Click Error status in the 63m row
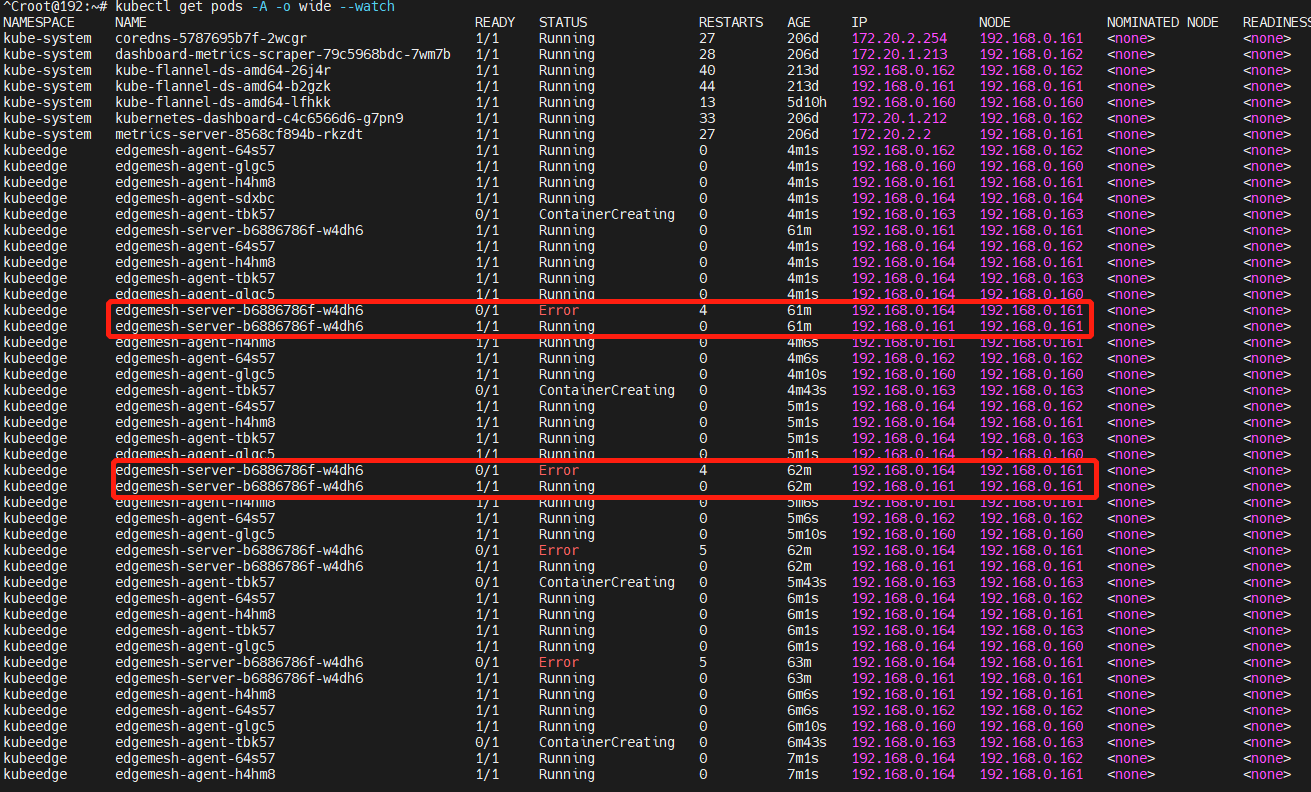This screenshot has height=792, width=1311. coord(559,662)
